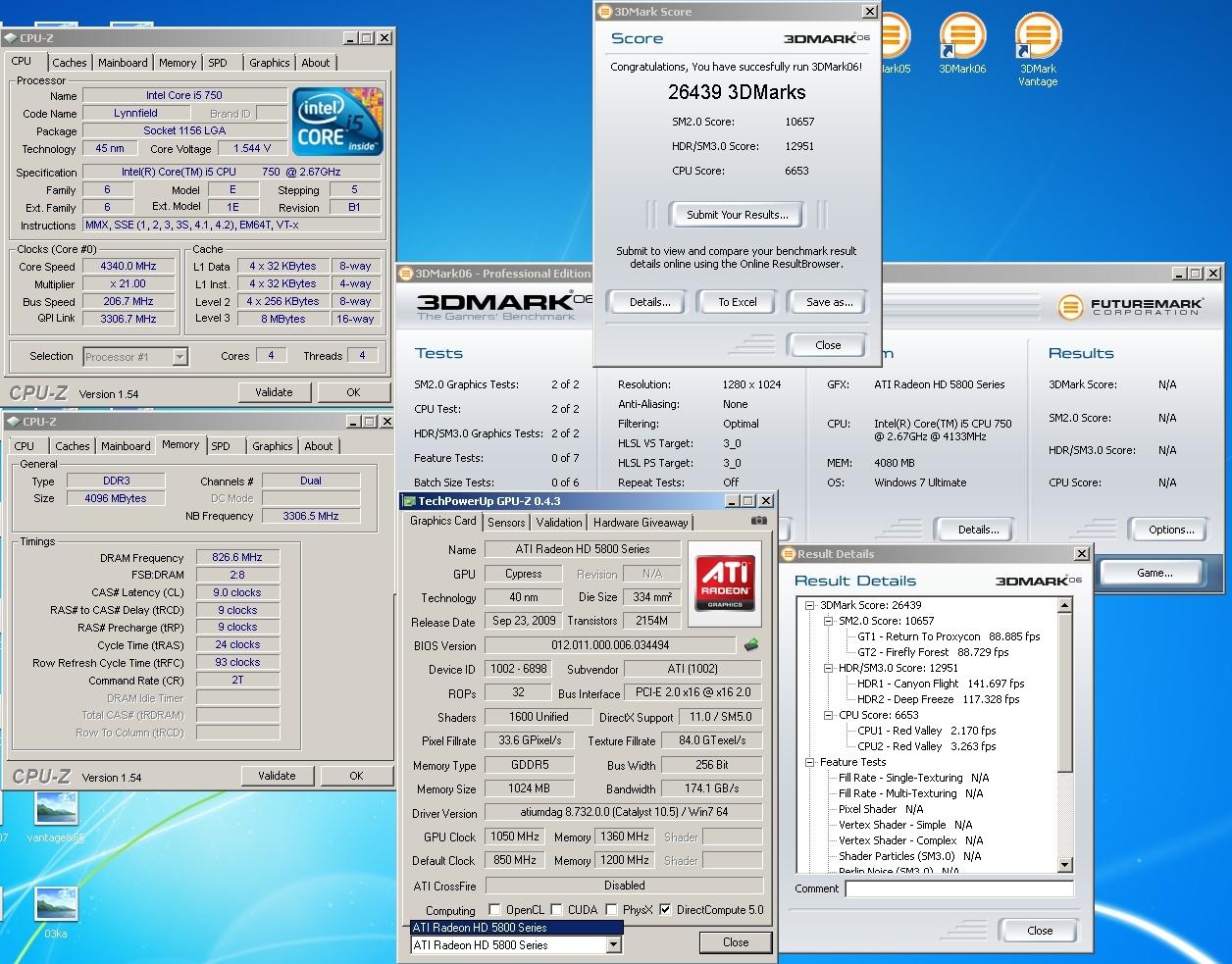
Task: Open SPD tab in top CPU-Z window
Action: (x=218, y=63)
